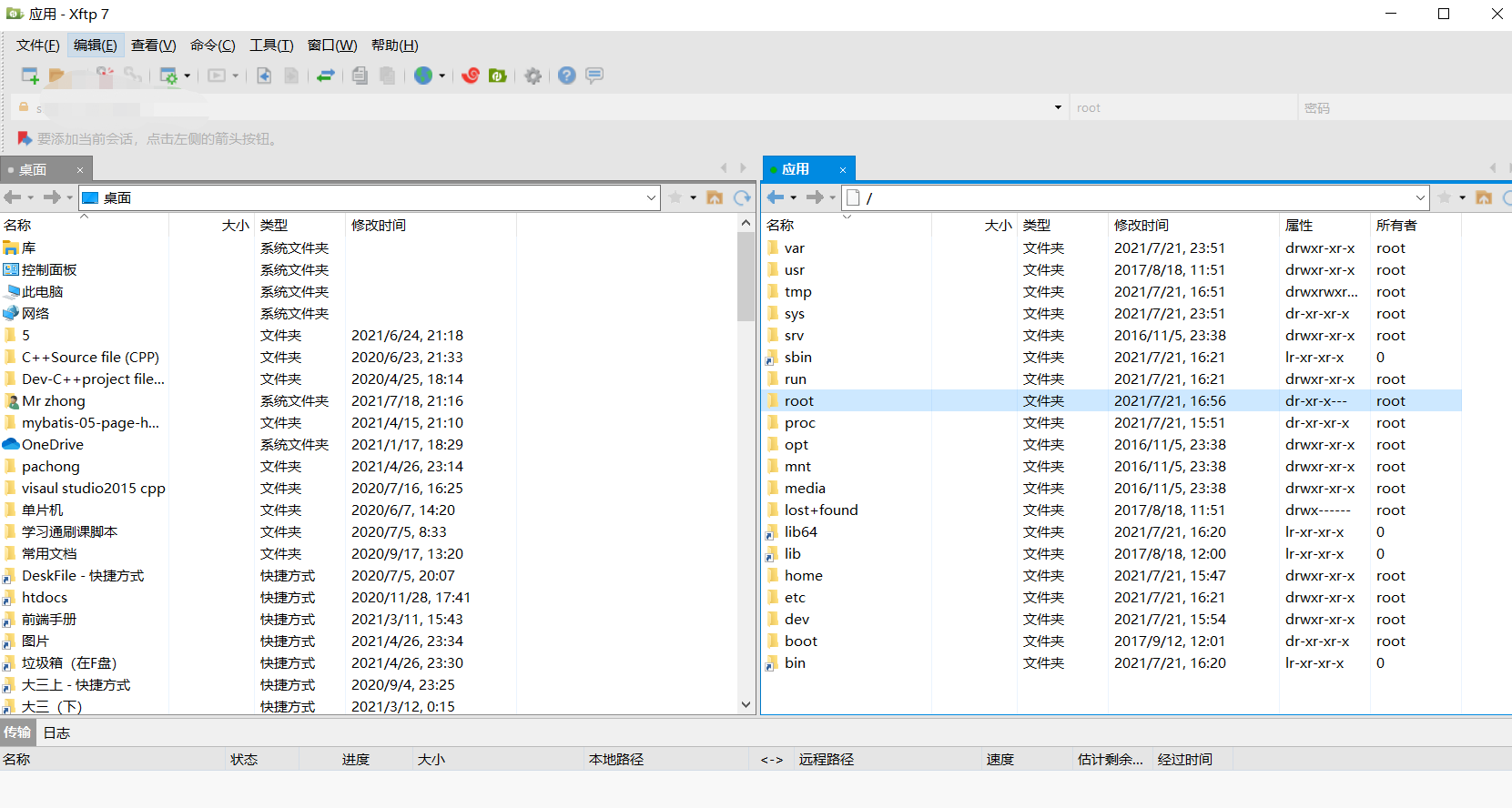
Task: Select the remote etc folder row
Action: [x=1111, y=597]
